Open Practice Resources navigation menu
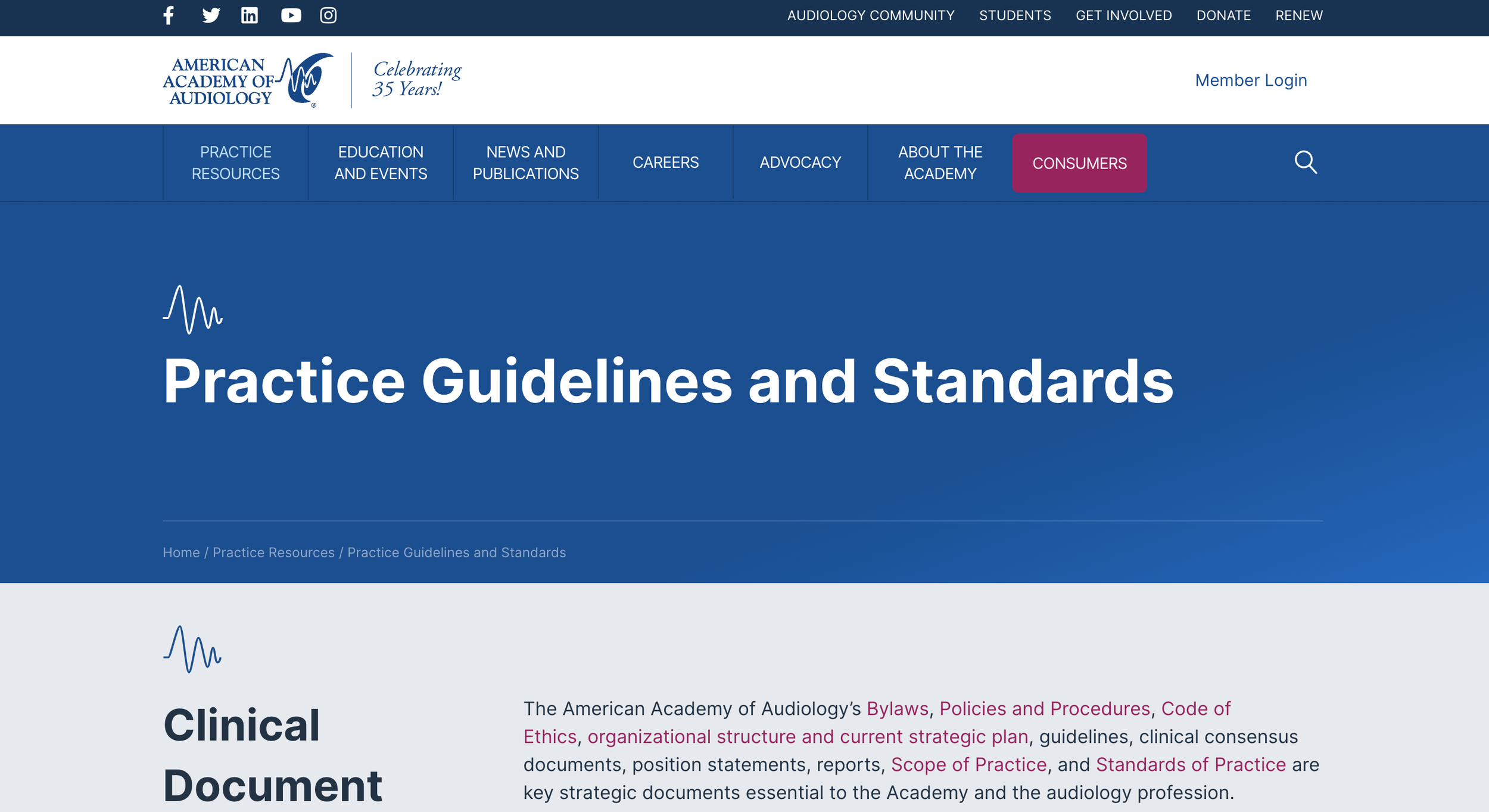This screenshot has width=1489, height=812. tap(235, 163)
